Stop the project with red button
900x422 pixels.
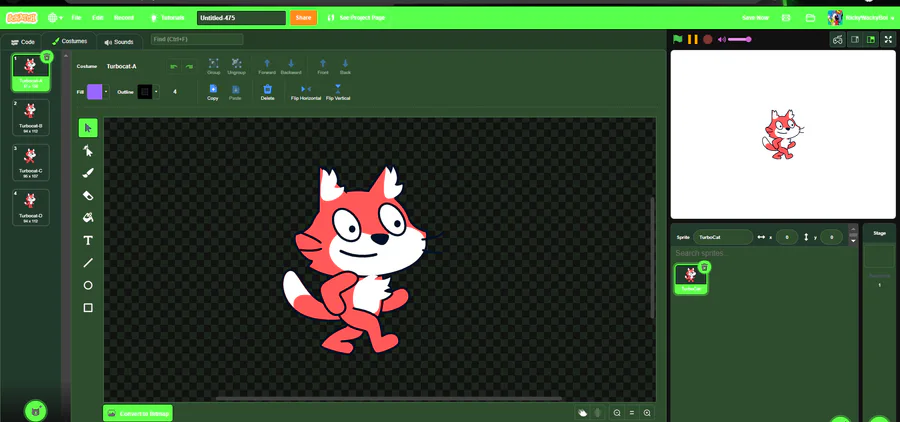[x=708, y=40]
